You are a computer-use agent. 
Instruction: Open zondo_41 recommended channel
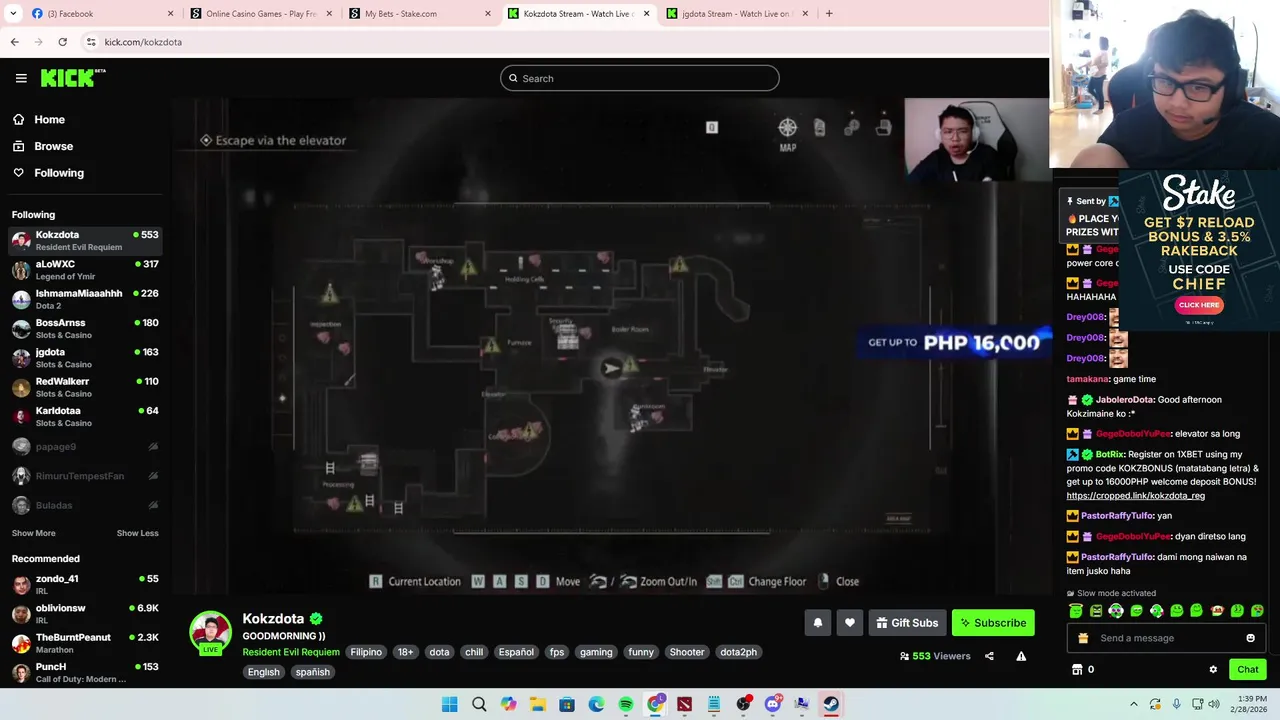pyautogui.click(x=85, y=584)
